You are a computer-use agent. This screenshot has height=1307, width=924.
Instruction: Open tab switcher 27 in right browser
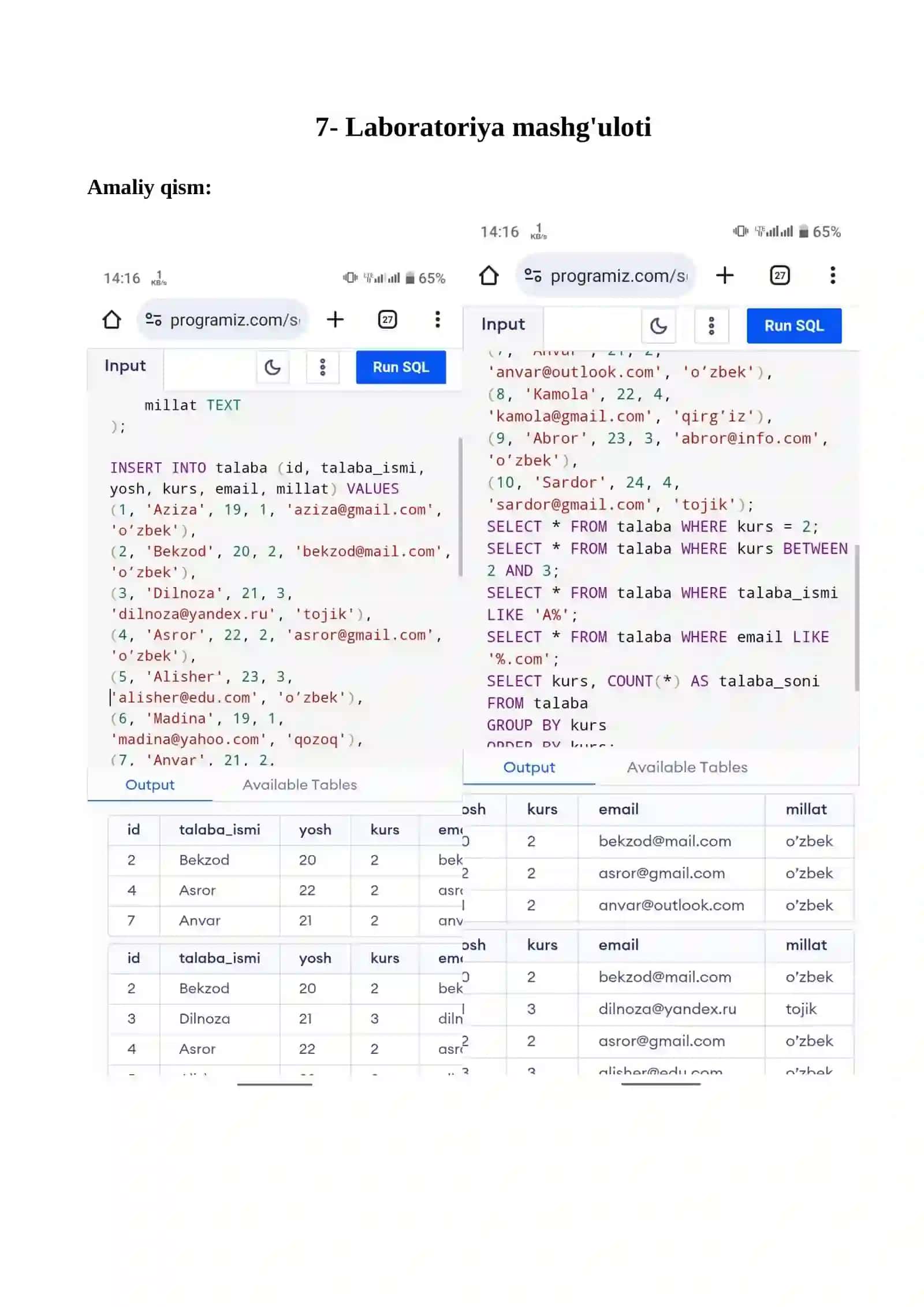pos(780,276)
